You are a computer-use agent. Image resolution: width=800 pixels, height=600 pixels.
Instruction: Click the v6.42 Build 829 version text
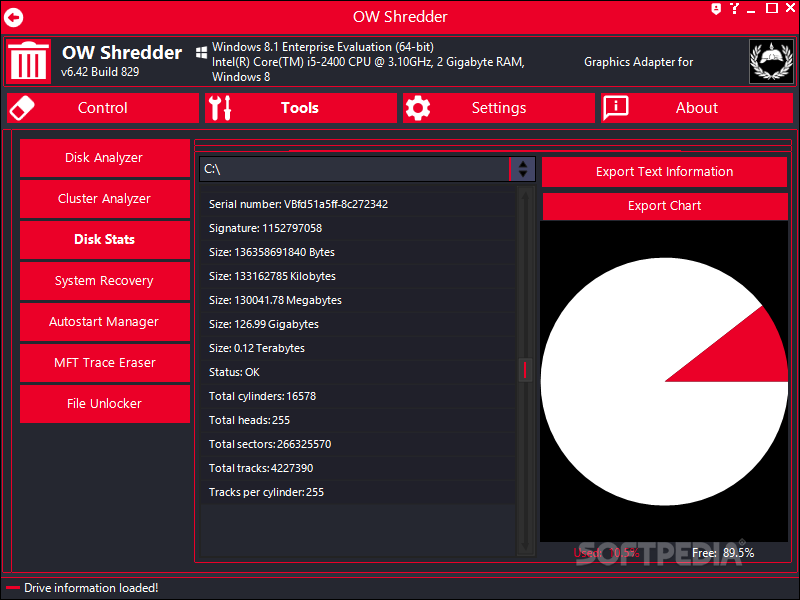100,72
